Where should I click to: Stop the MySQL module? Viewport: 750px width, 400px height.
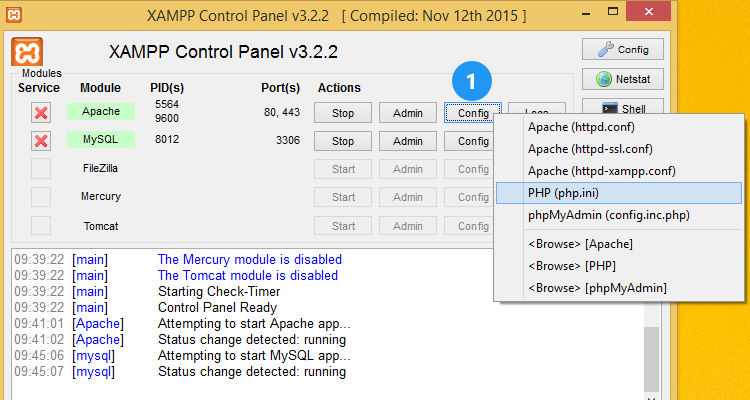[x=343, y=141]
